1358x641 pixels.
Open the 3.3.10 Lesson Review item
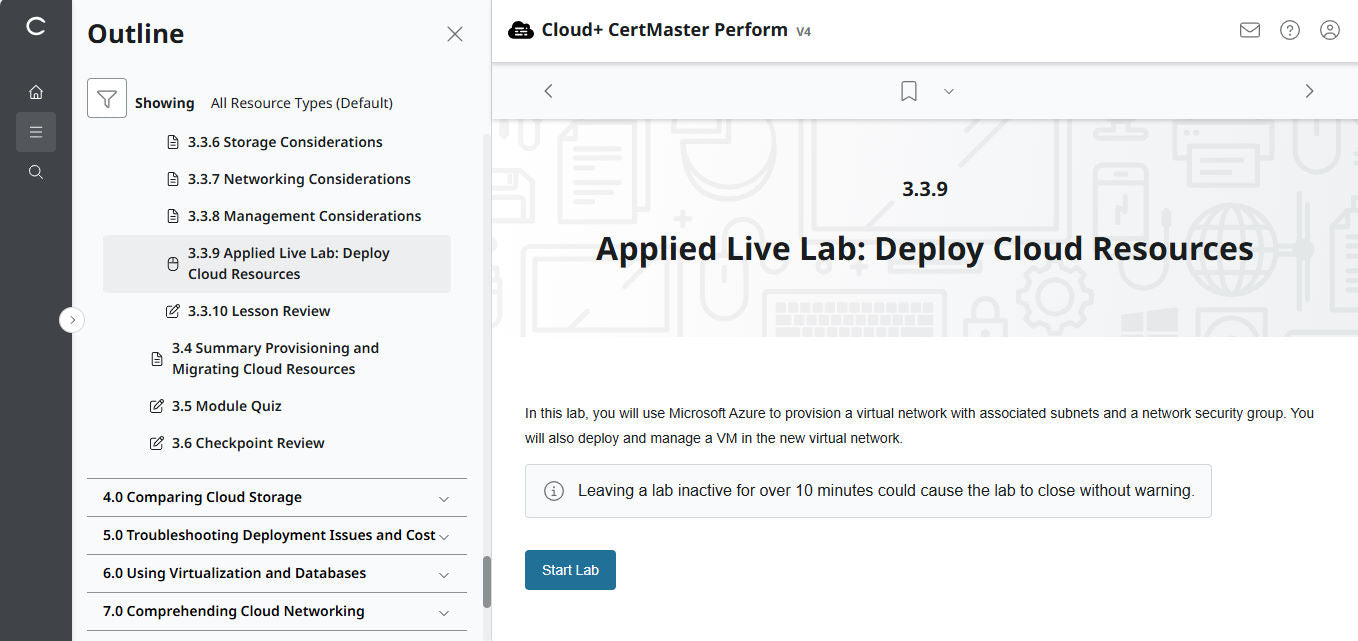click(x=257, y=311)
